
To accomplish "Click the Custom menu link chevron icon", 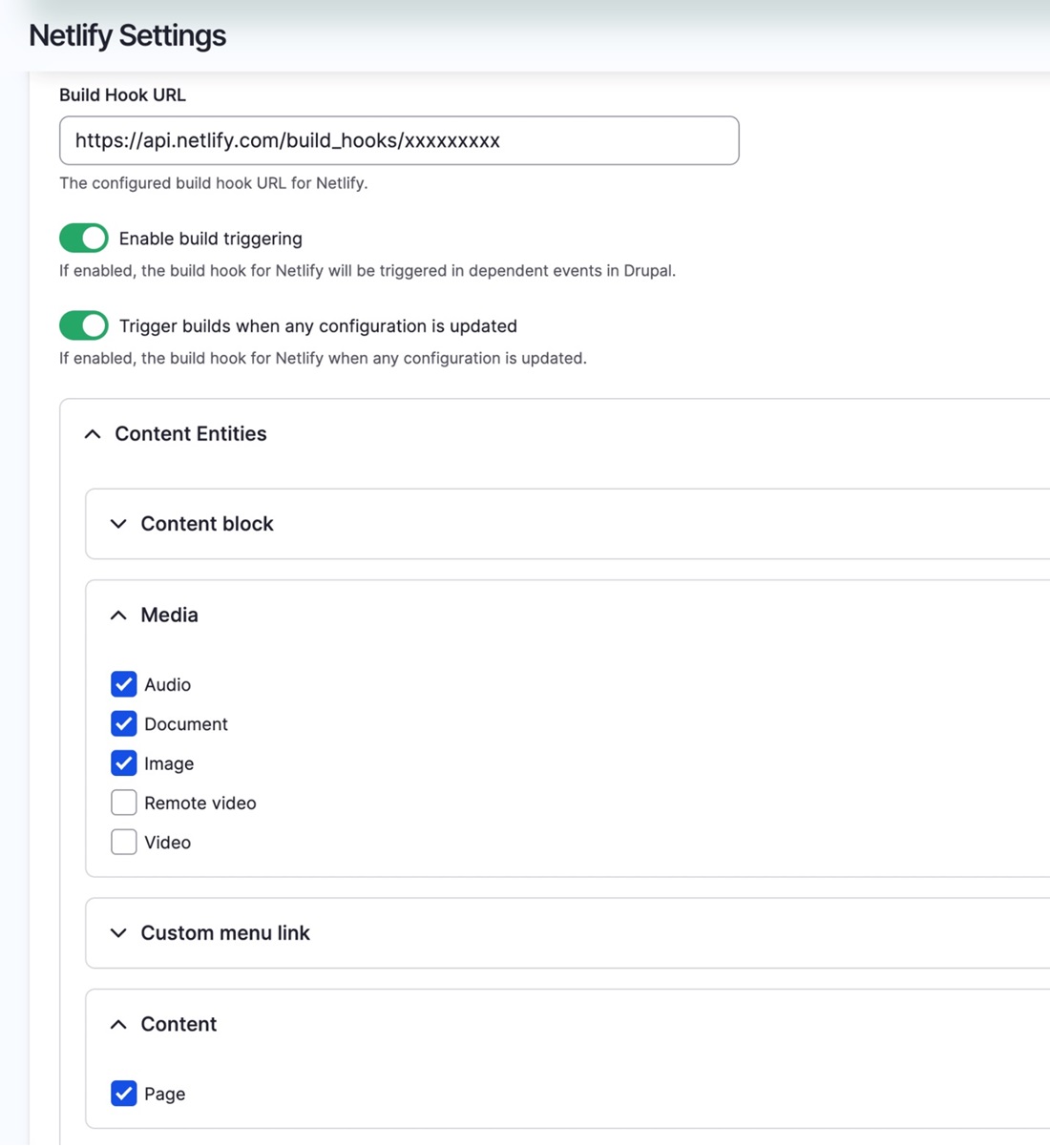I will (x=117, y=932).
